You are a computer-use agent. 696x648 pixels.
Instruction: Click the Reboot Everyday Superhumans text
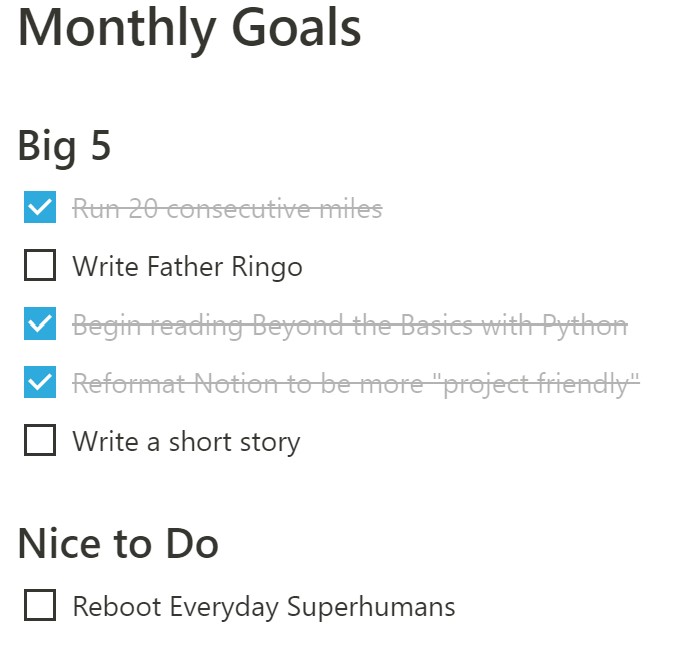tap(264, 607)
